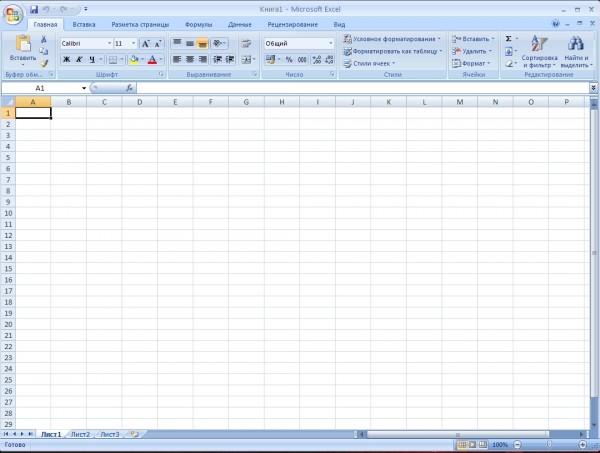Click zoom slider thumb
This screenshot has width=600, height=453.
coord(549,445)
